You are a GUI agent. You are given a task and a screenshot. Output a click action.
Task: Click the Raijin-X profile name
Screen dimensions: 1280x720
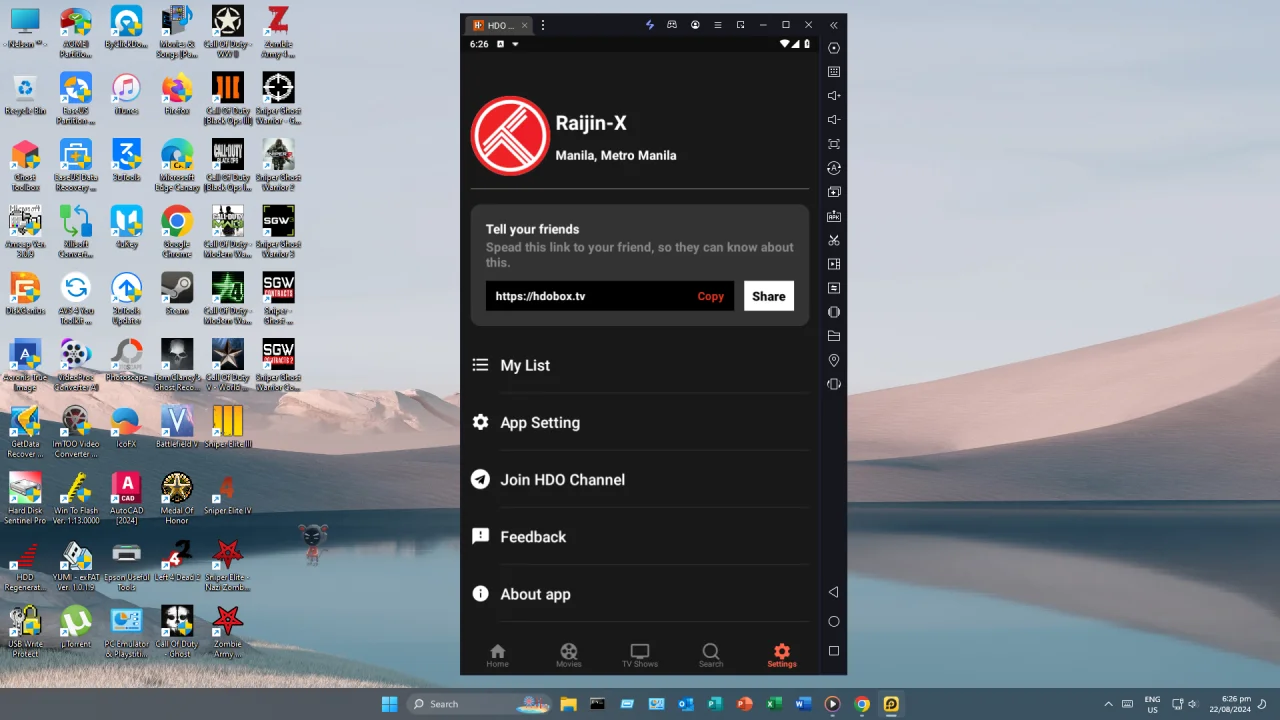tap(591, 123)
